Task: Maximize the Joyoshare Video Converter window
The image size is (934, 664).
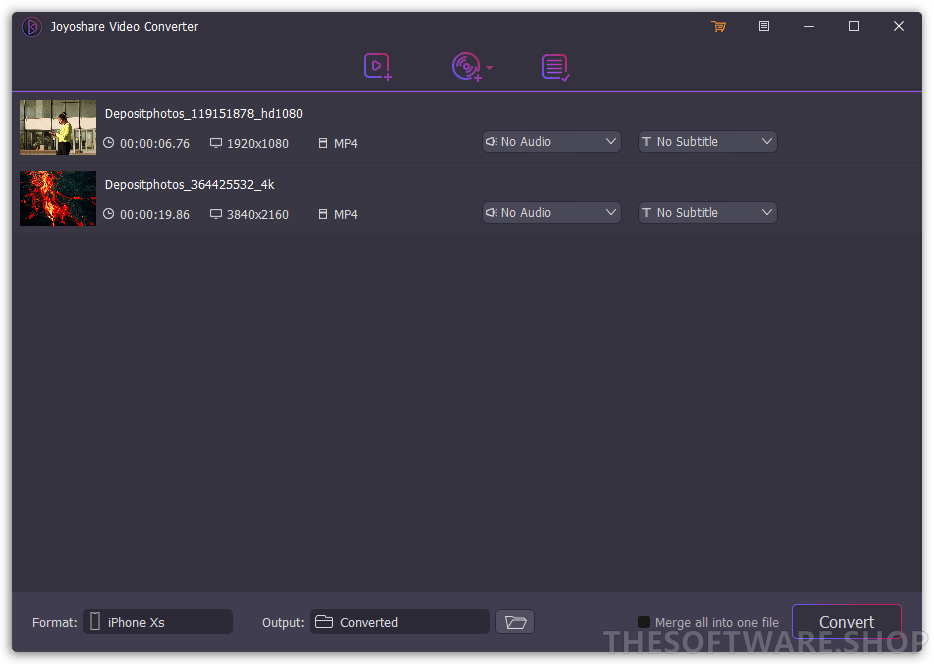Action: pos(854,27)
